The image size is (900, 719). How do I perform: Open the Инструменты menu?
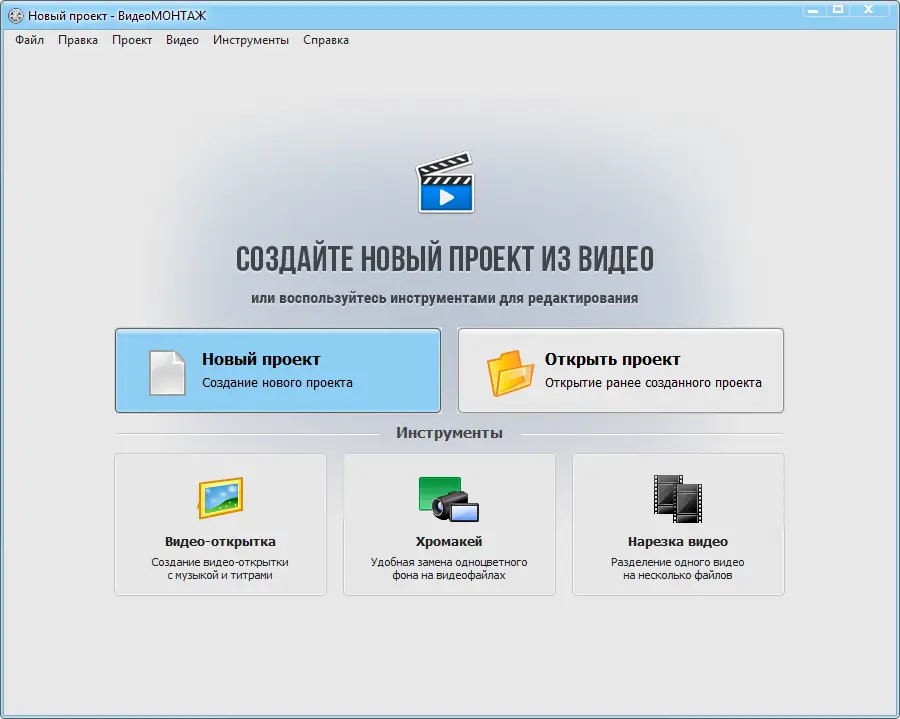[250, 40]
